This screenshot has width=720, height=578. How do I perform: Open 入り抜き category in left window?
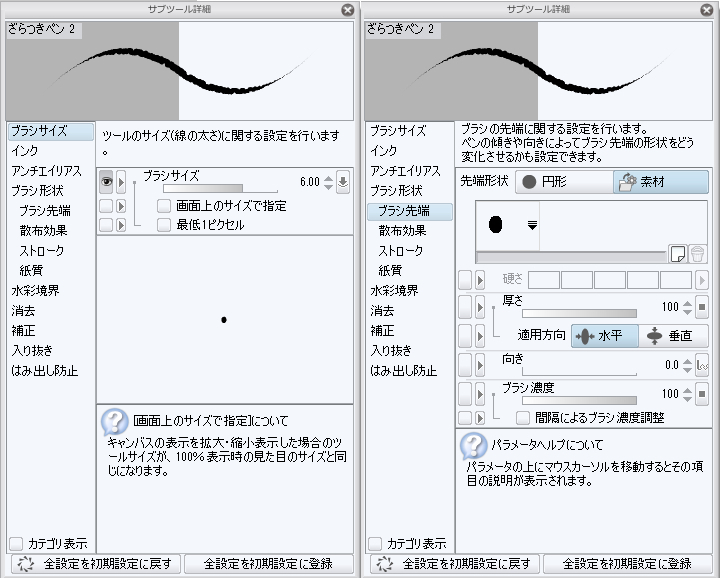pyautogui.click(x=32, y=351)
